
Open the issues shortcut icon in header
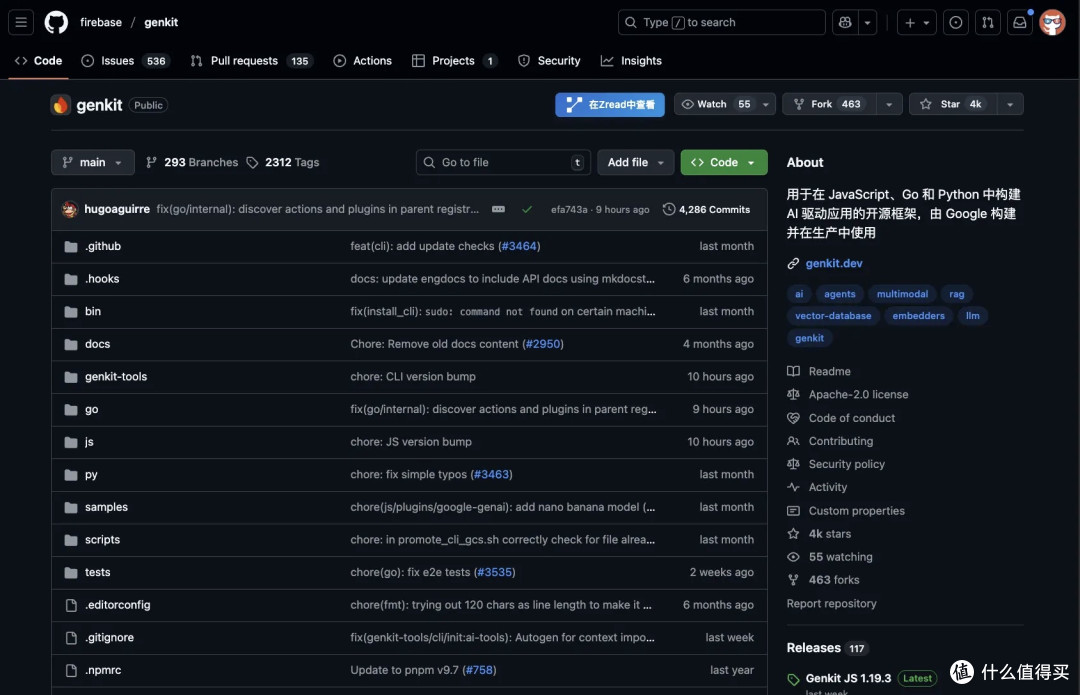[956, 22]
